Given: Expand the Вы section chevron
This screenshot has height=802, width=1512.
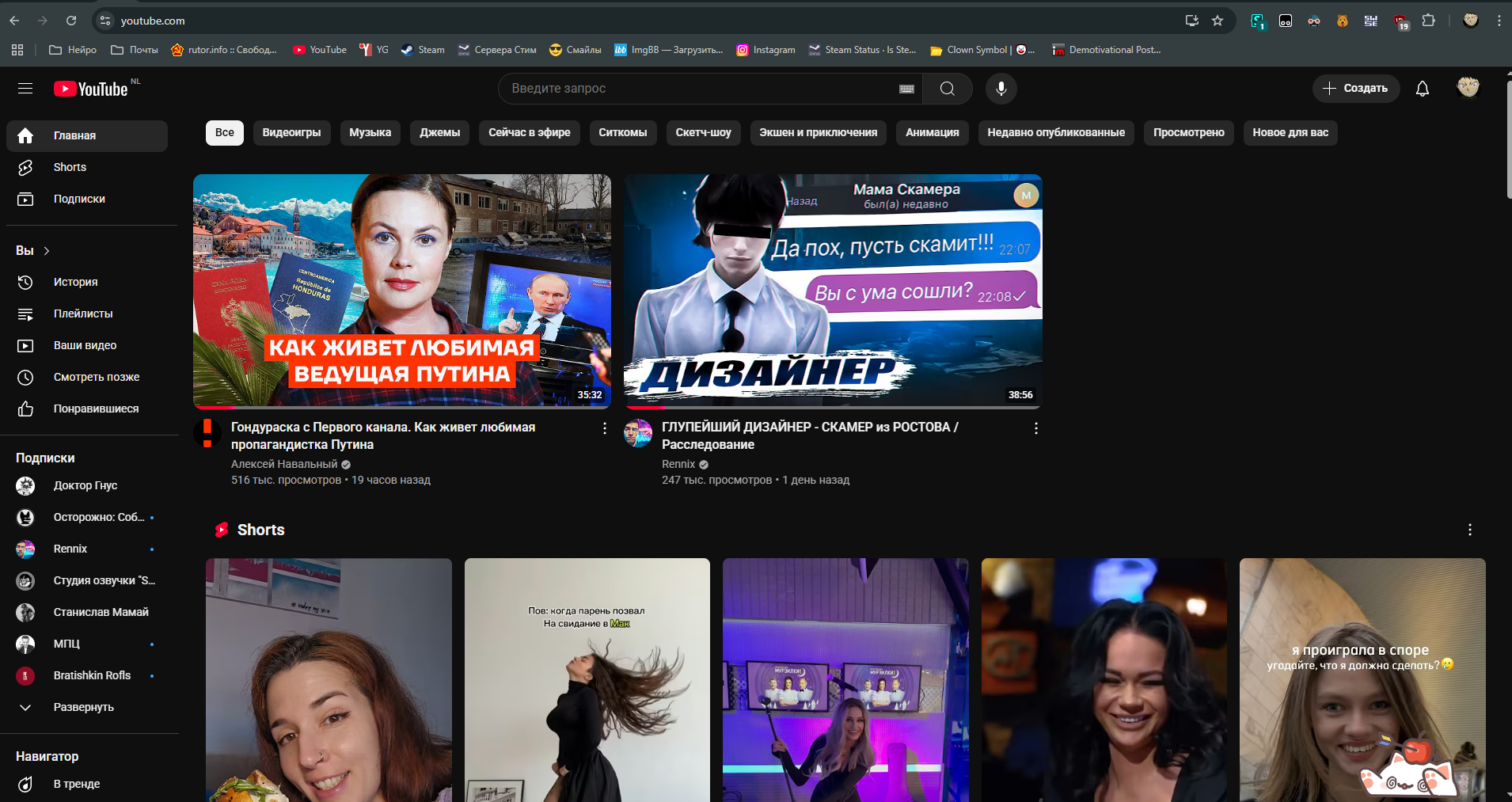Looking at the screenshot, I should point(47,251).
